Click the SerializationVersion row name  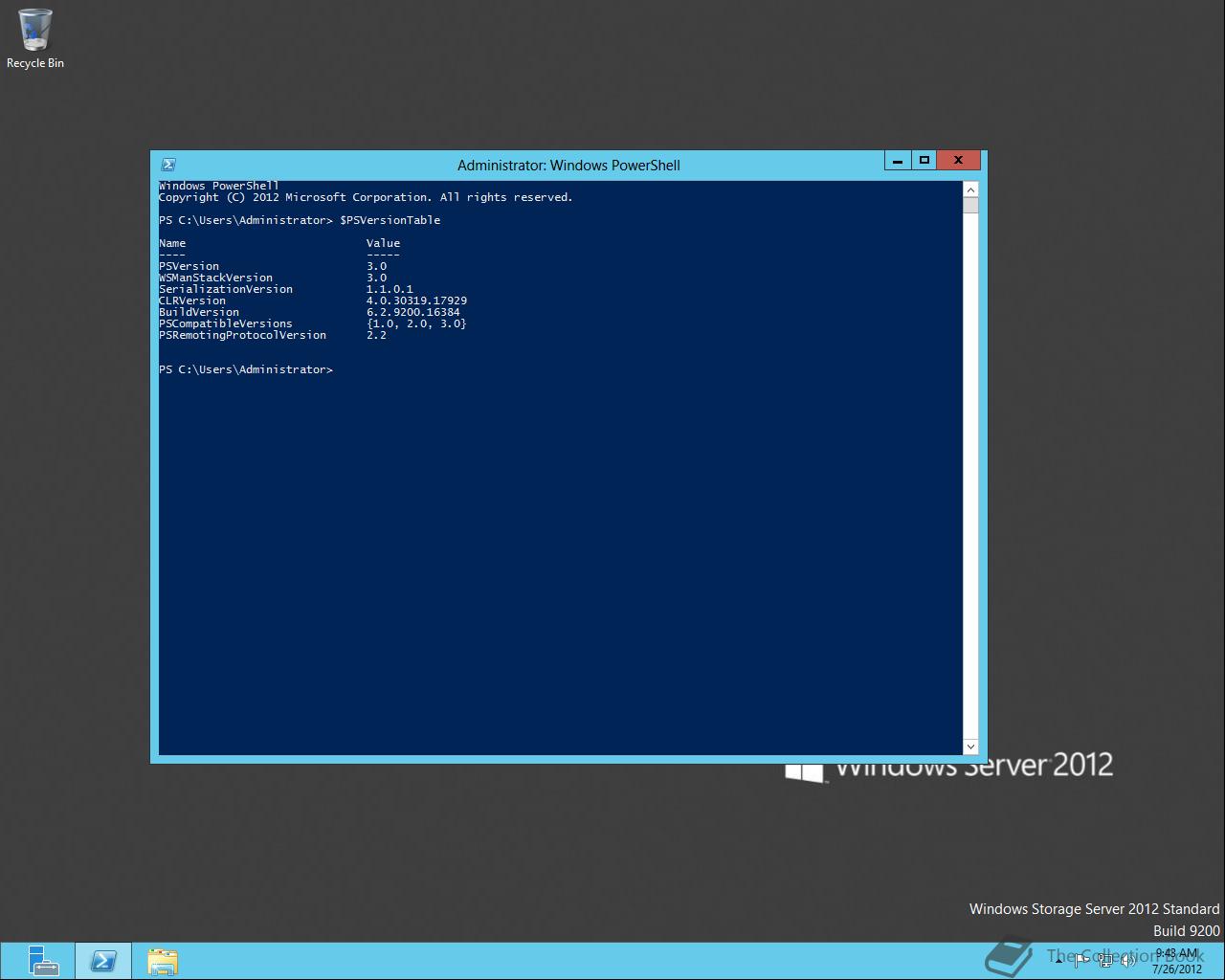pos(226,289)
